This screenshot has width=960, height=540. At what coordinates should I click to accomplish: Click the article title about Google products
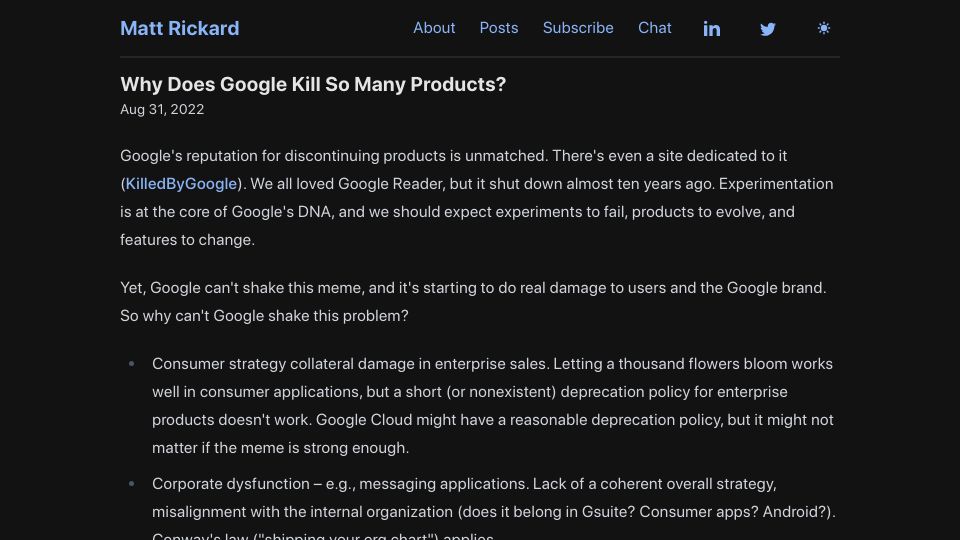[x=313, y=84]
